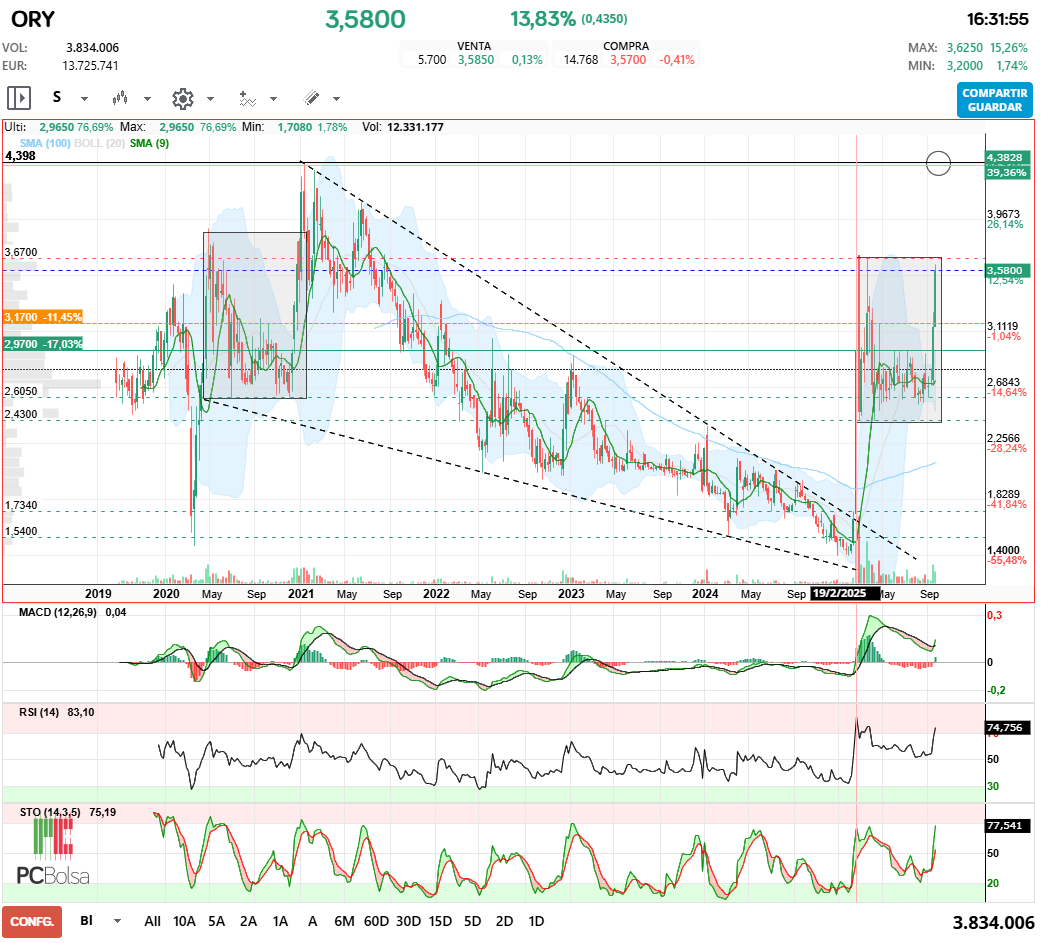The height and width of the screenshot is (943, 1048).
Task: Open the CONFG. button
Action: pyautogui.click(x=32, y=922)
